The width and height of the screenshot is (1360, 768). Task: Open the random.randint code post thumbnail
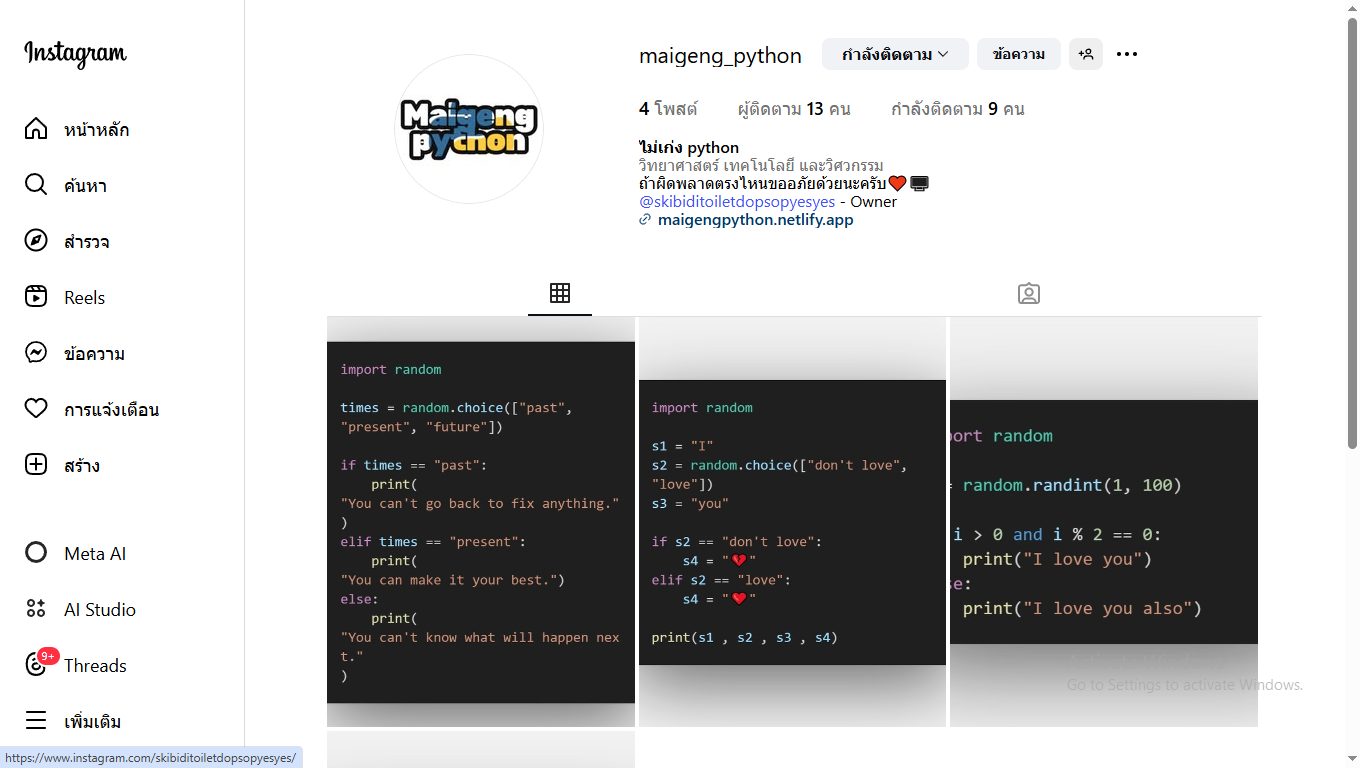click(1104, 522)
